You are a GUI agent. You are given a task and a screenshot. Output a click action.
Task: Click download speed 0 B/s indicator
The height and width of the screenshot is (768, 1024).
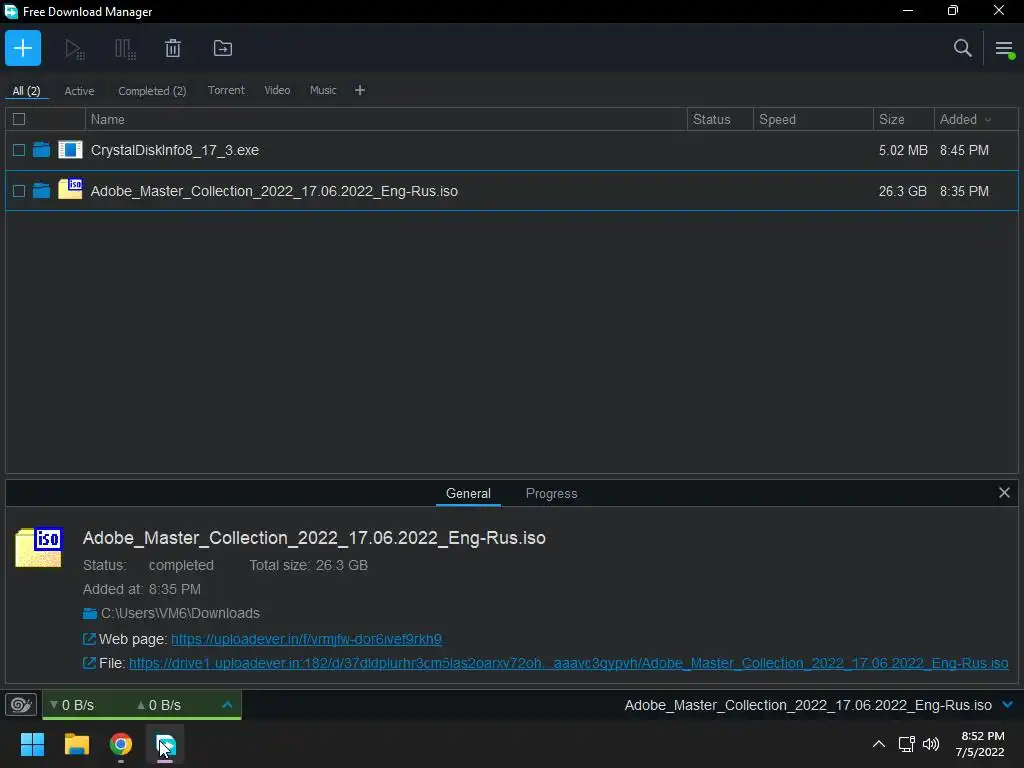(72, 705)
